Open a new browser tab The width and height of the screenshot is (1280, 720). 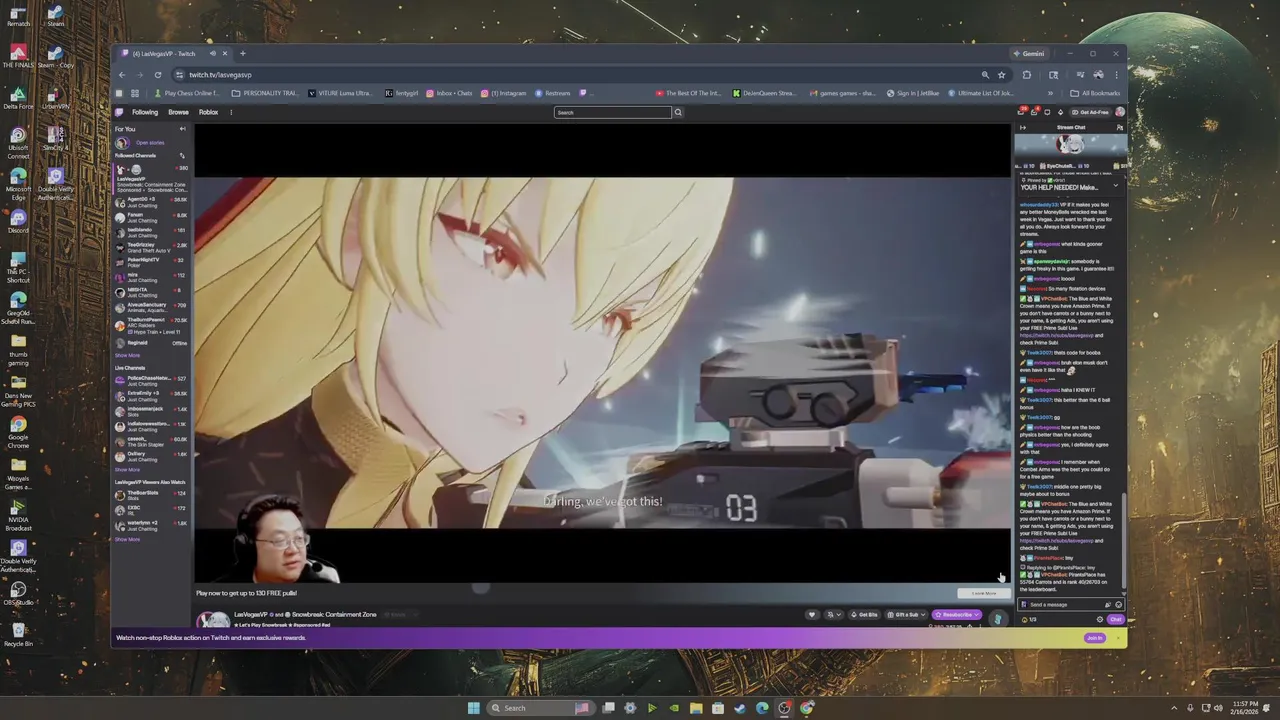click(242, 53)
